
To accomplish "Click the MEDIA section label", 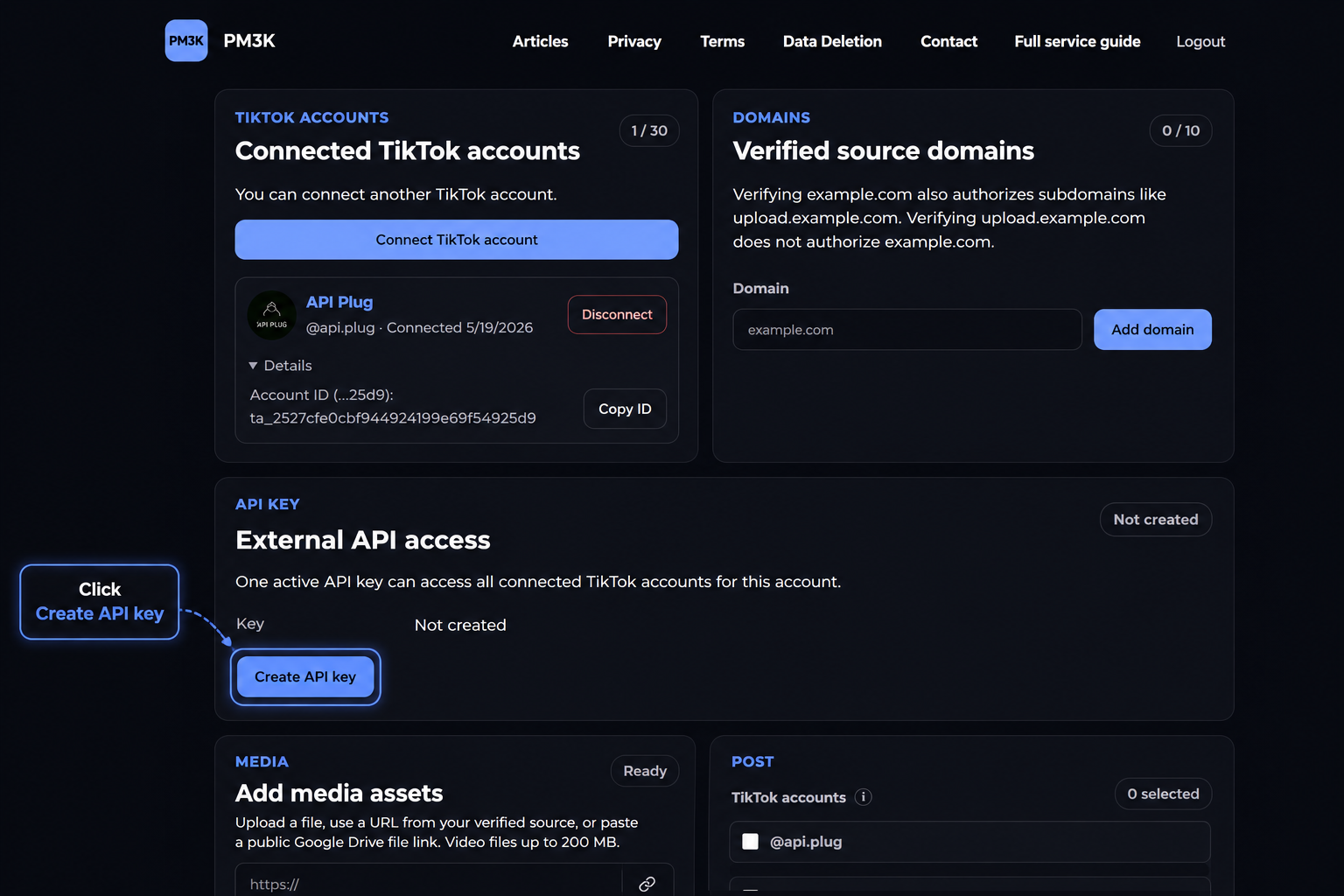I will point(262,761).
